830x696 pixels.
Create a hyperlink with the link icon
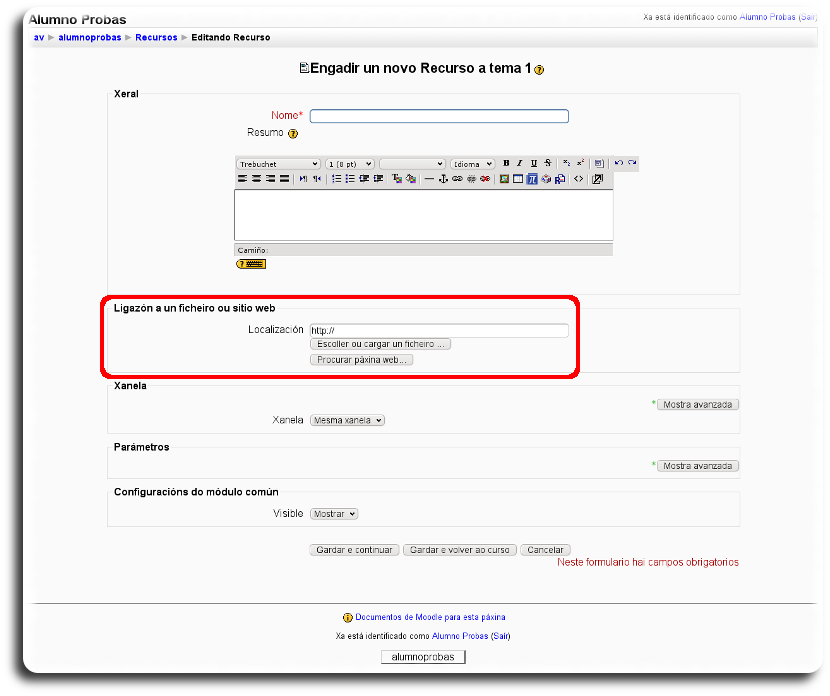tap(456, 179)
